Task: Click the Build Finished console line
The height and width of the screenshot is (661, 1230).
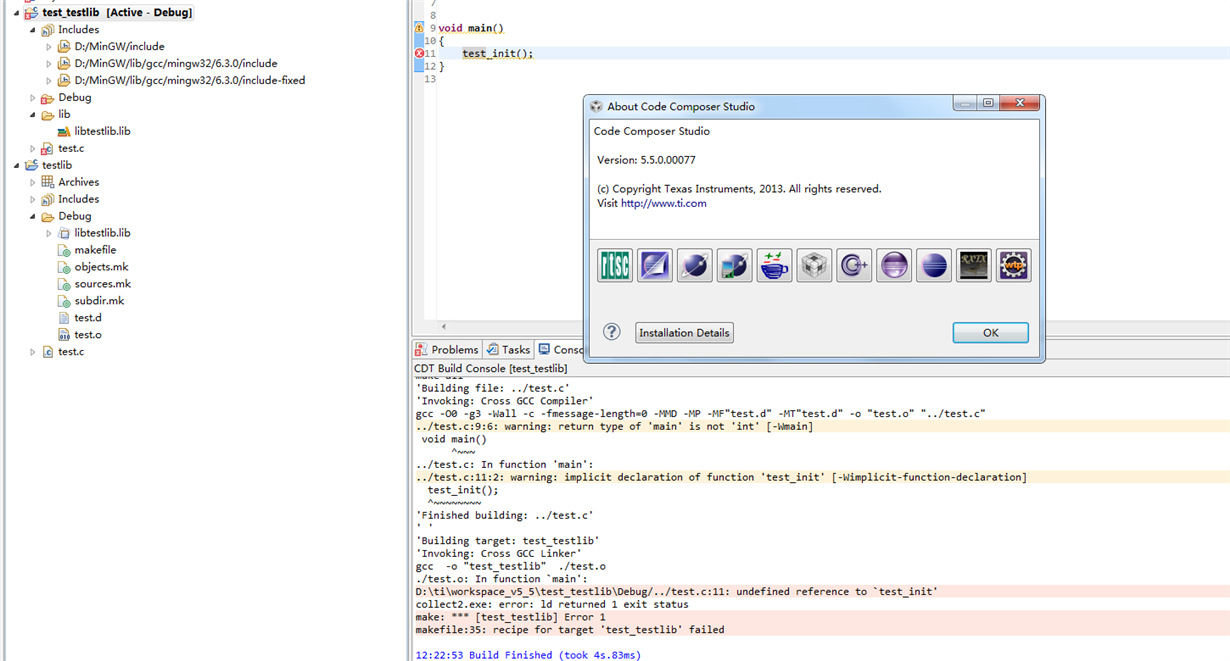Action: coord(528,655)
